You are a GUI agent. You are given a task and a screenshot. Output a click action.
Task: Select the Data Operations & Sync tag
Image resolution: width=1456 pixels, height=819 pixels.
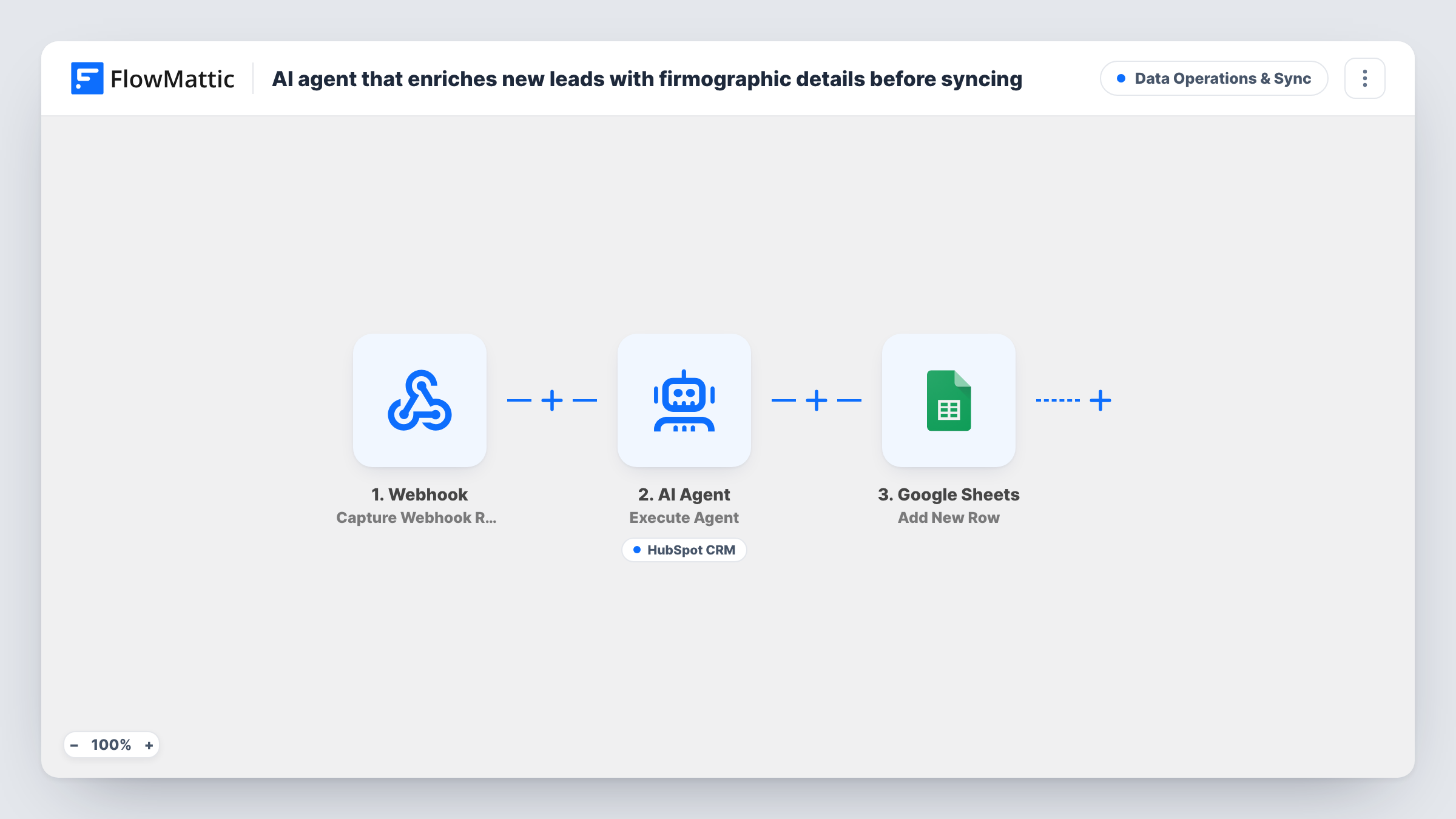pyautogui.click(x=1214, y=78)
